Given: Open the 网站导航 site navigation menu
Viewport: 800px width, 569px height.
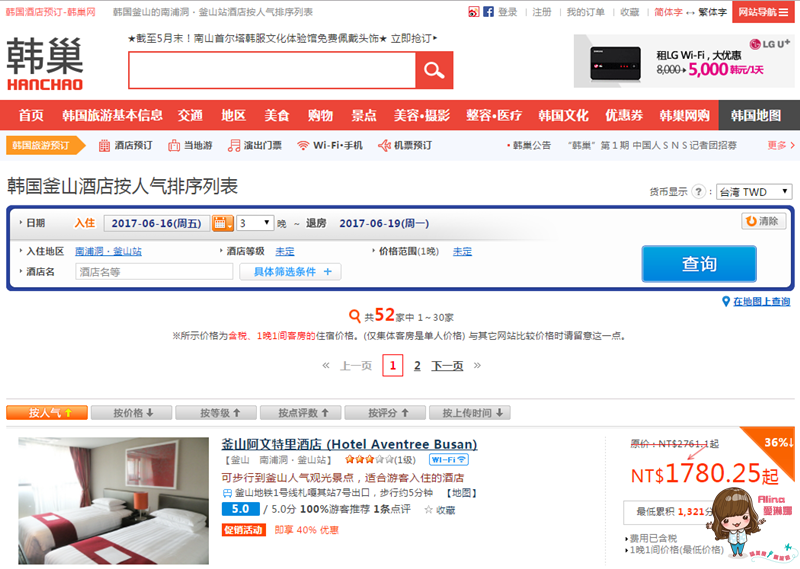Looking at the screenshot, I should [763, 12].
